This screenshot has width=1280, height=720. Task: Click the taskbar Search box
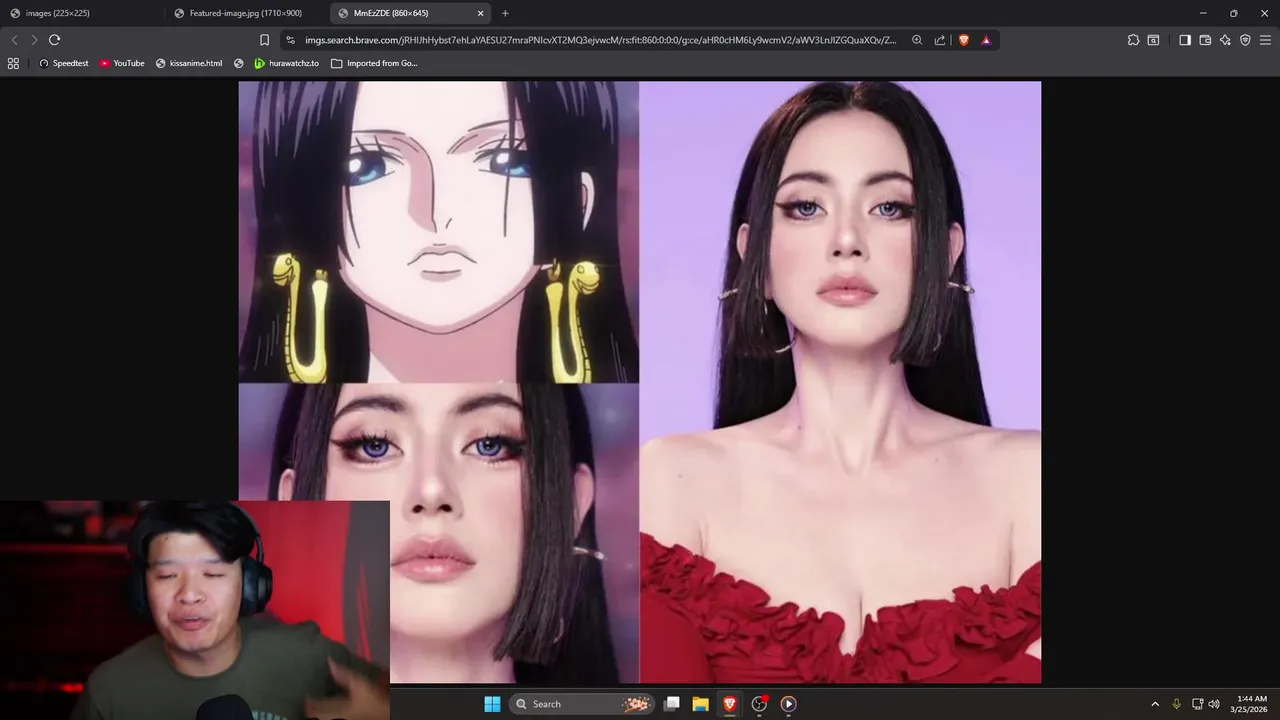(583, 704)
